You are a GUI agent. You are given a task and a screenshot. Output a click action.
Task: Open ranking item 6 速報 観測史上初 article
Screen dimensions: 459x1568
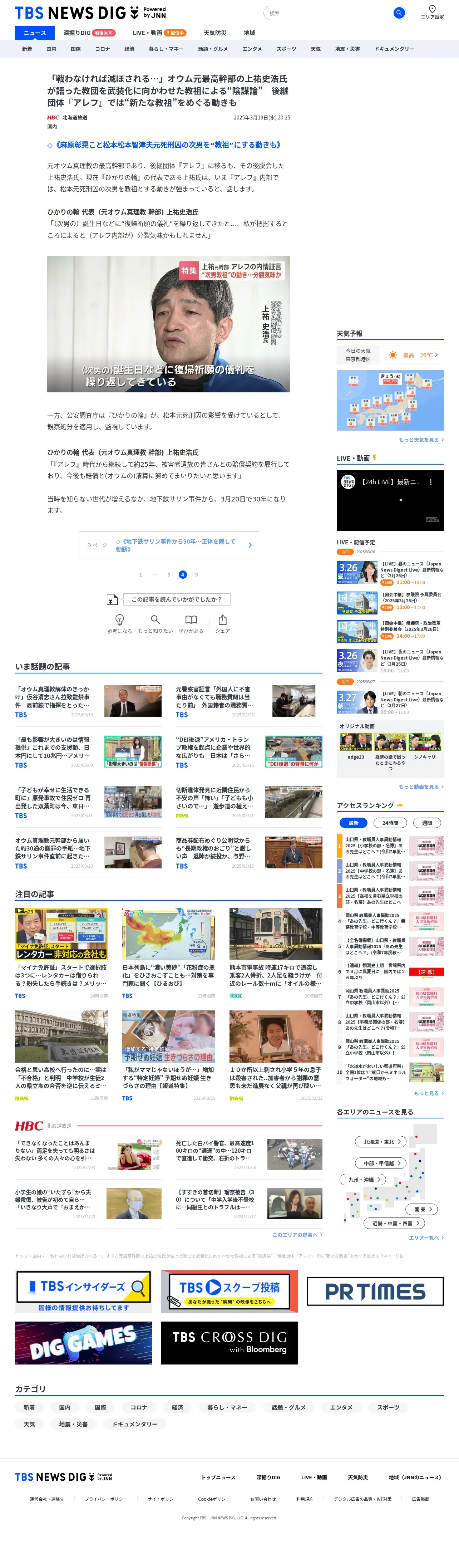(390, 971)
